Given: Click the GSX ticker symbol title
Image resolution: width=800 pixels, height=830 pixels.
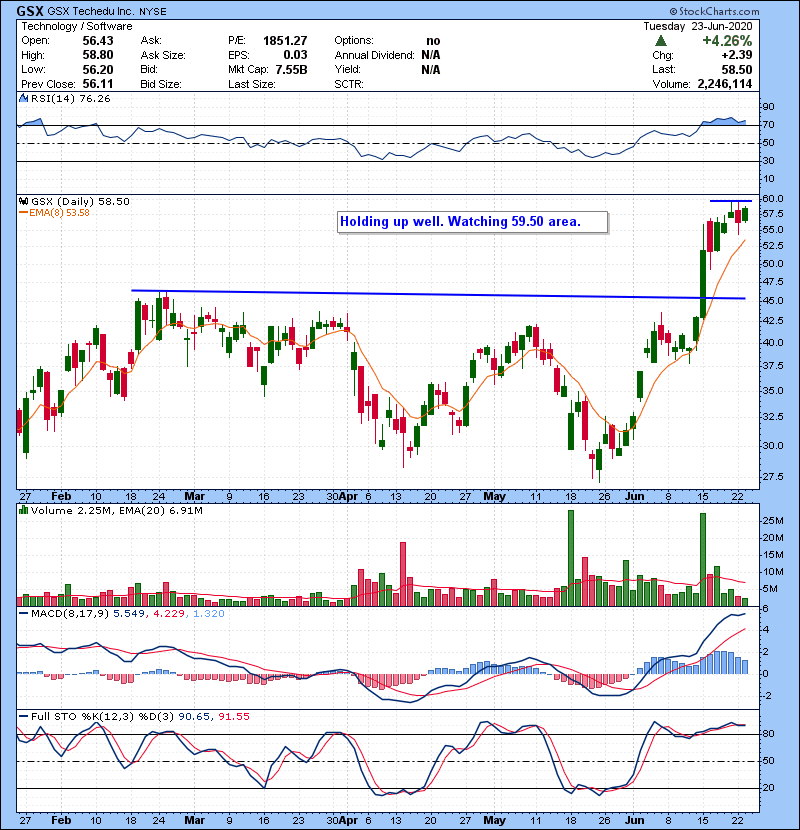Looking at the screenshot, I should pyautogui.click(x=30, y=11).
